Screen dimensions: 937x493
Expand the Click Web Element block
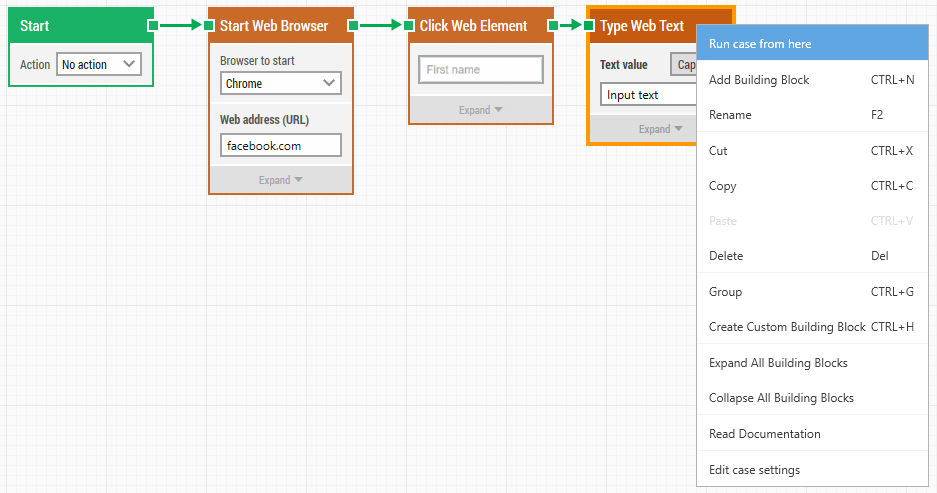(x=480, y=110)
